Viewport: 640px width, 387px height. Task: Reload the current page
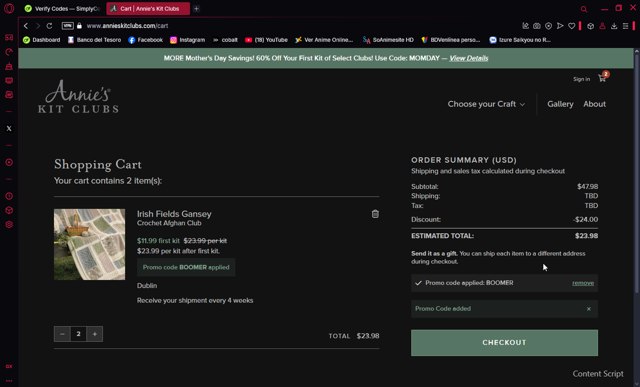(x=49, y=26)
